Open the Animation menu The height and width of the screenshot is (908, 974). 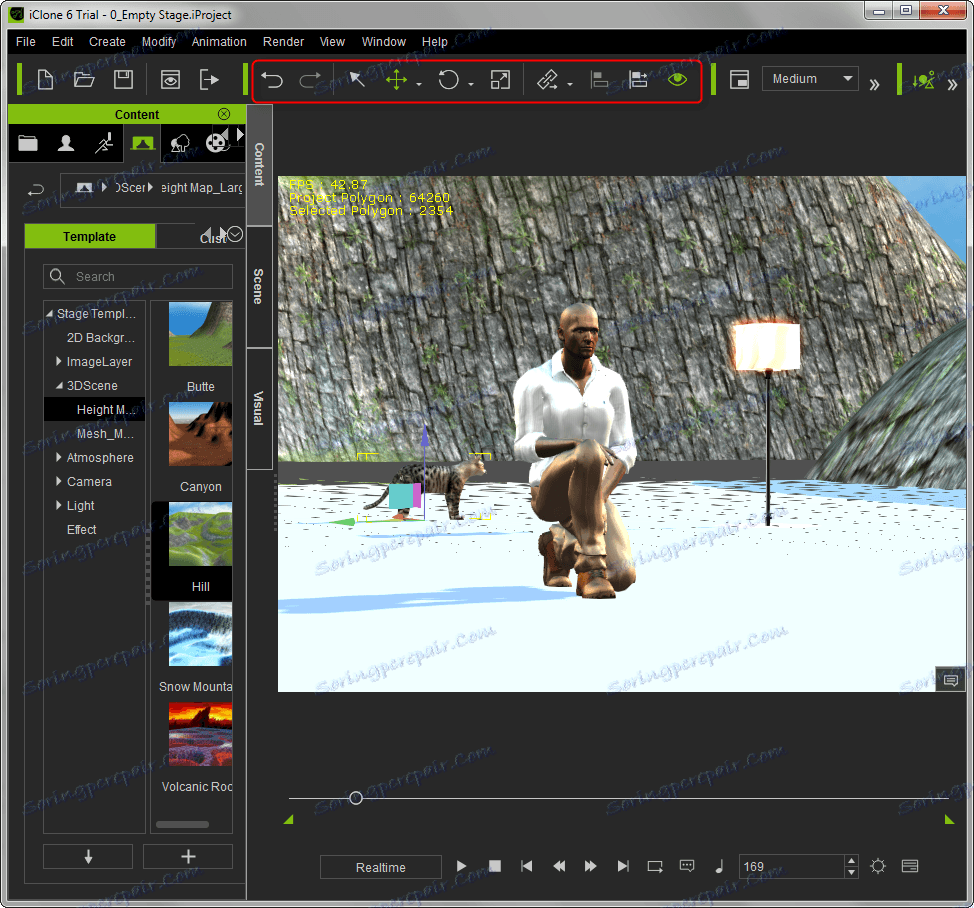coord(219,42)
